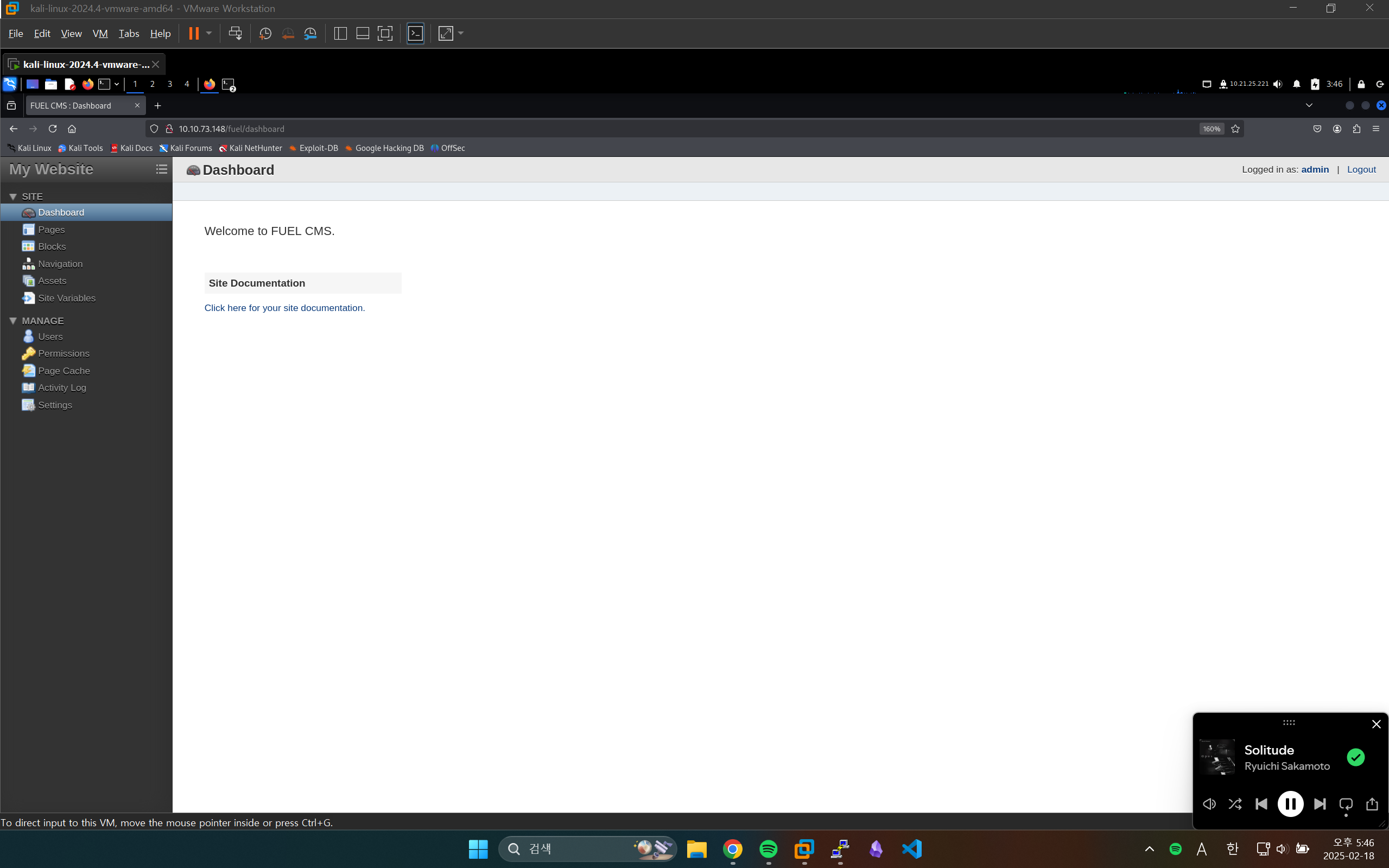The height and width of the screenshot is (868, 1389).
Task: Bookmark page with star icon
Action: (1236, 129)
